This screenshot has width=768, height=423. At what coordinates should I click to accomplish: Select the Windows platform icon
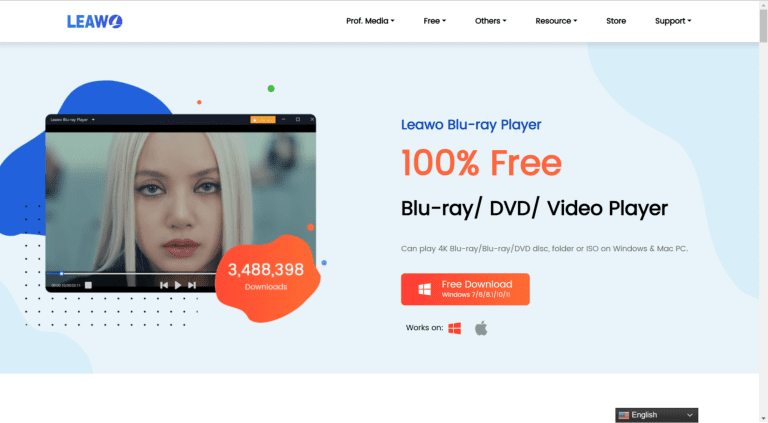coord(455,328)
